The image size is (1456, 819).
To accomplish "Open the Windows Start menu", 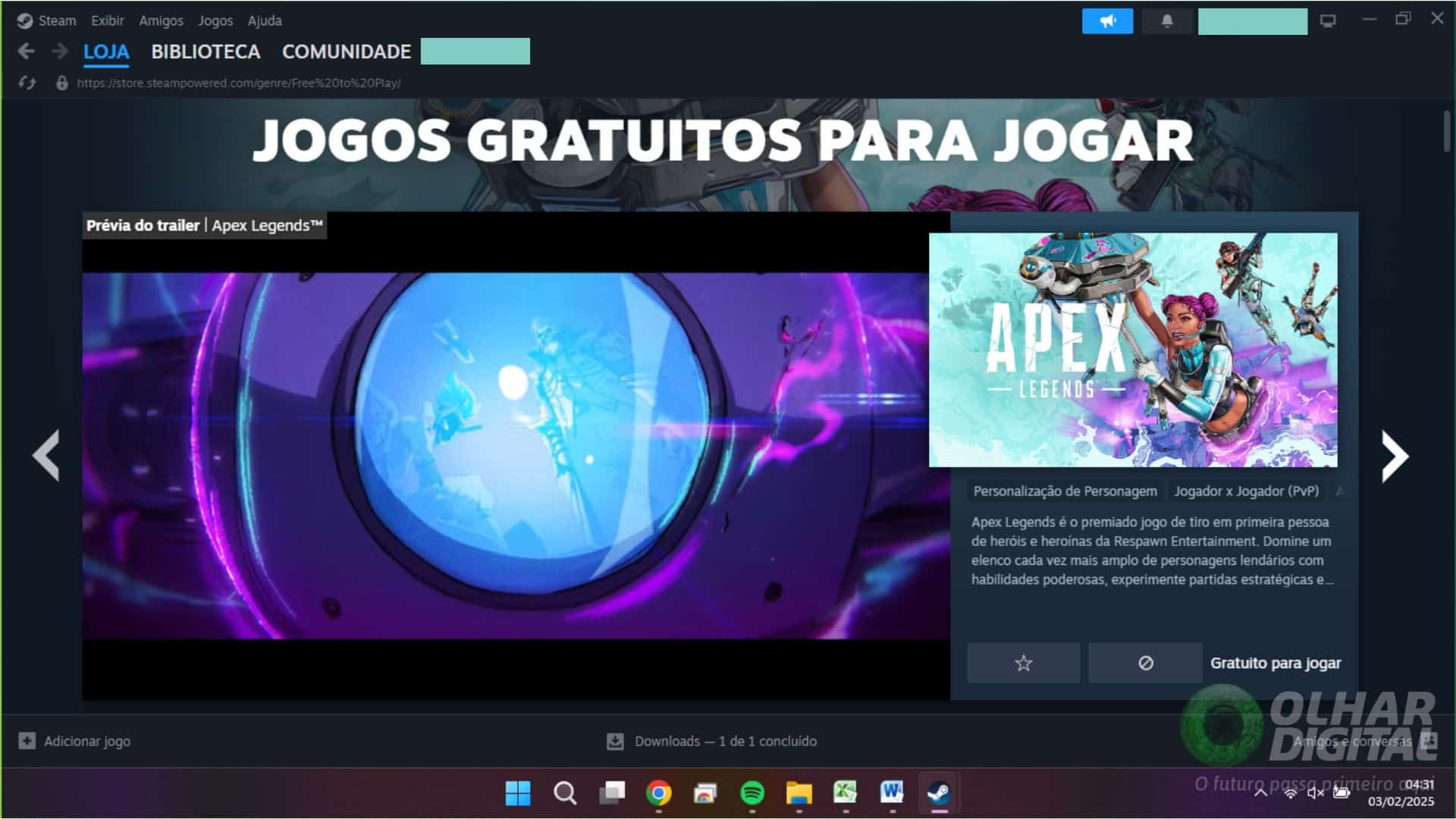I will click(518, 793).
